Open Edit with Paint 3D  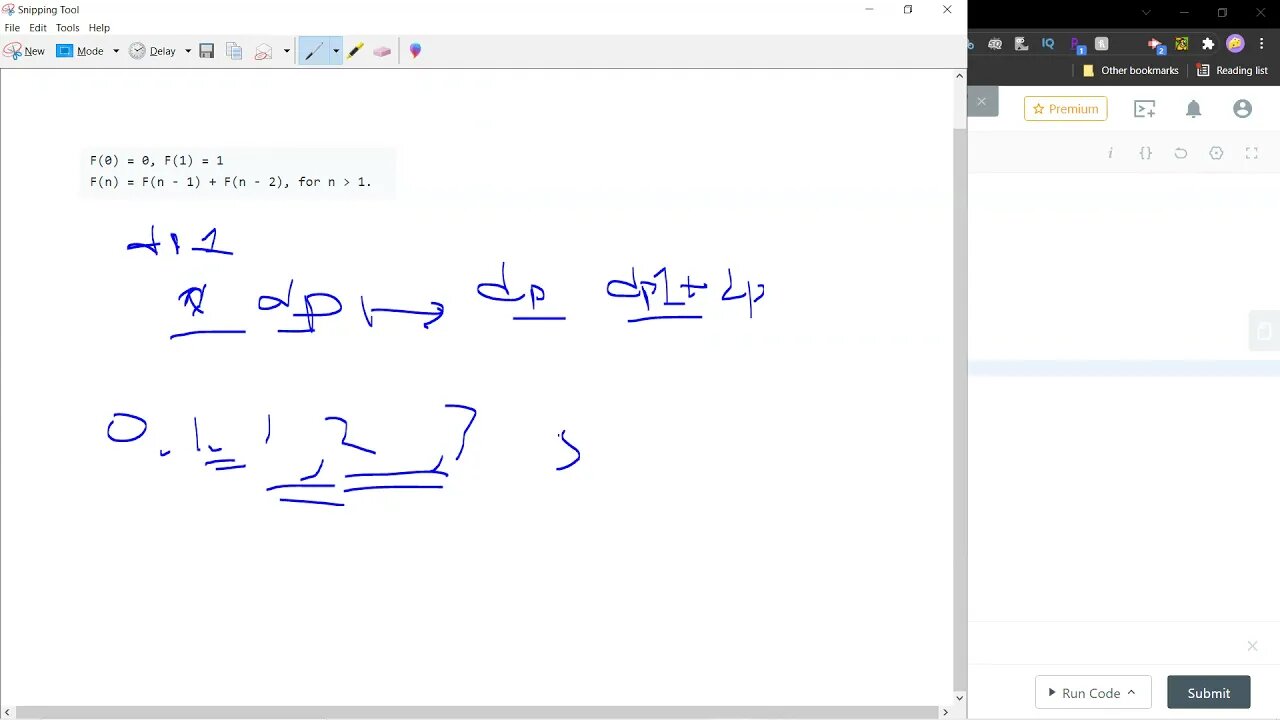coord(415,51)
